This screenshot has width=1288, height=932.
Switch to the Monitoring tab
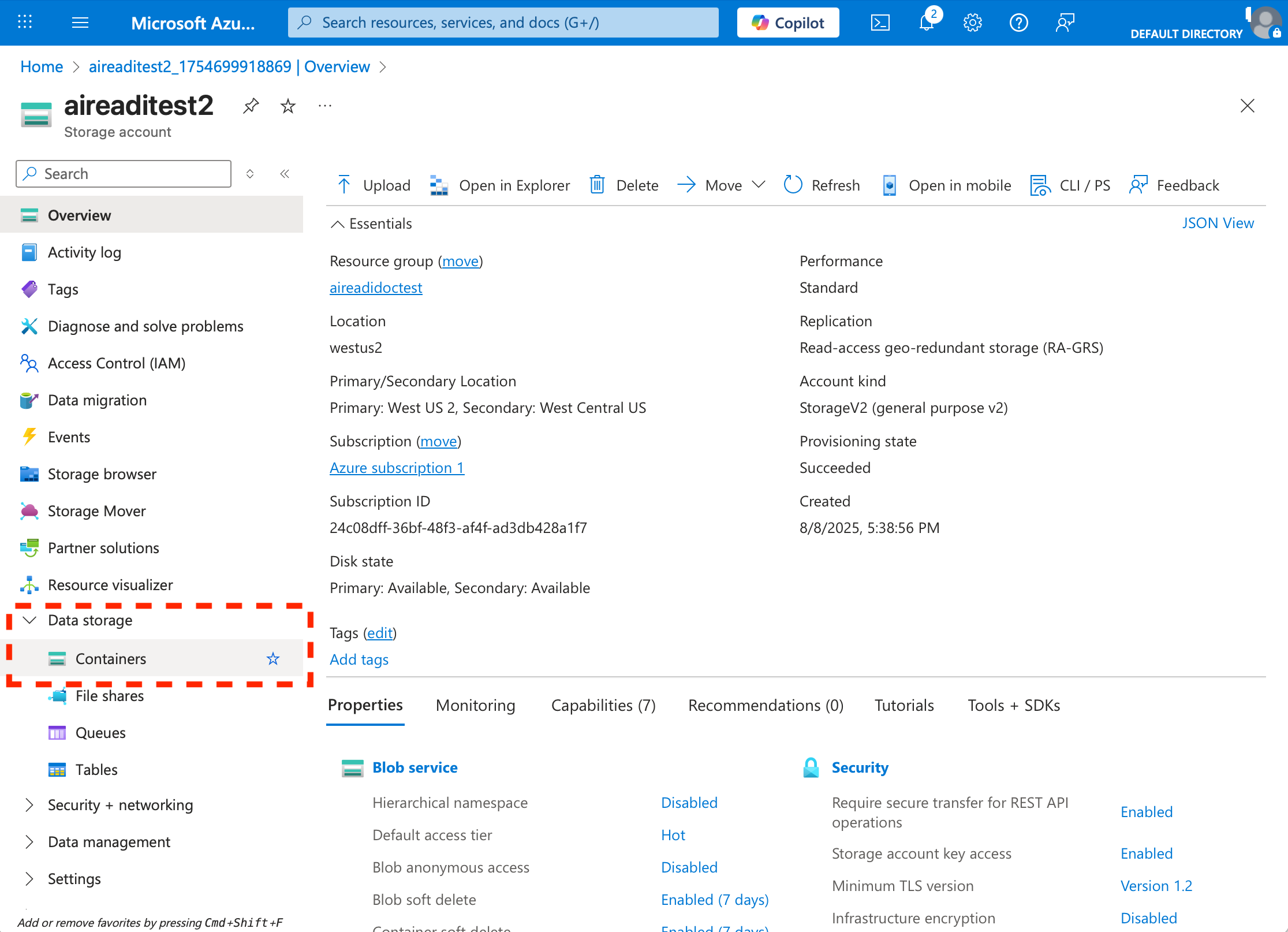click(475, 705)
